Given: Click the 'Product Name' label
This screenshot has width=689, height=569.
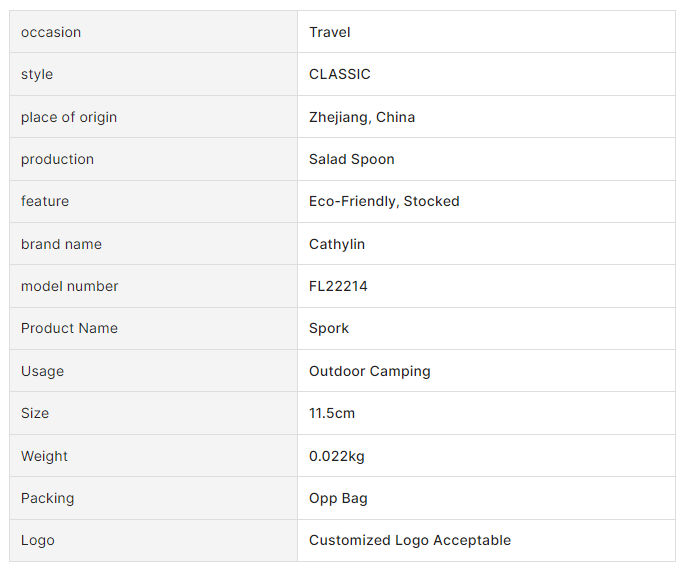Looking at the screenshot, I should tap(69, 328).
